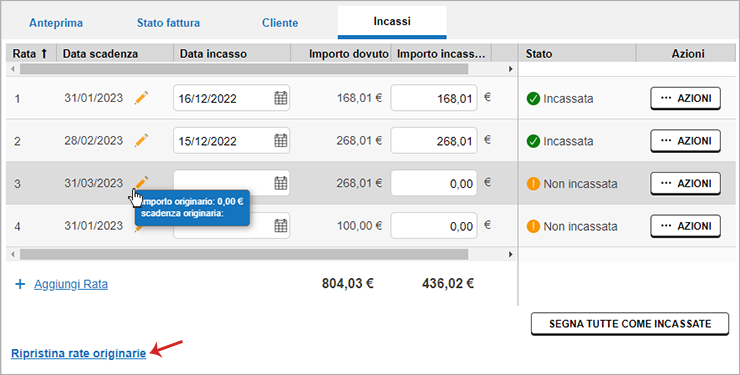This screenshot has height=375, width=740.
Task: Click orange warning icon of rata 3
Action: [x=533, y=183]
